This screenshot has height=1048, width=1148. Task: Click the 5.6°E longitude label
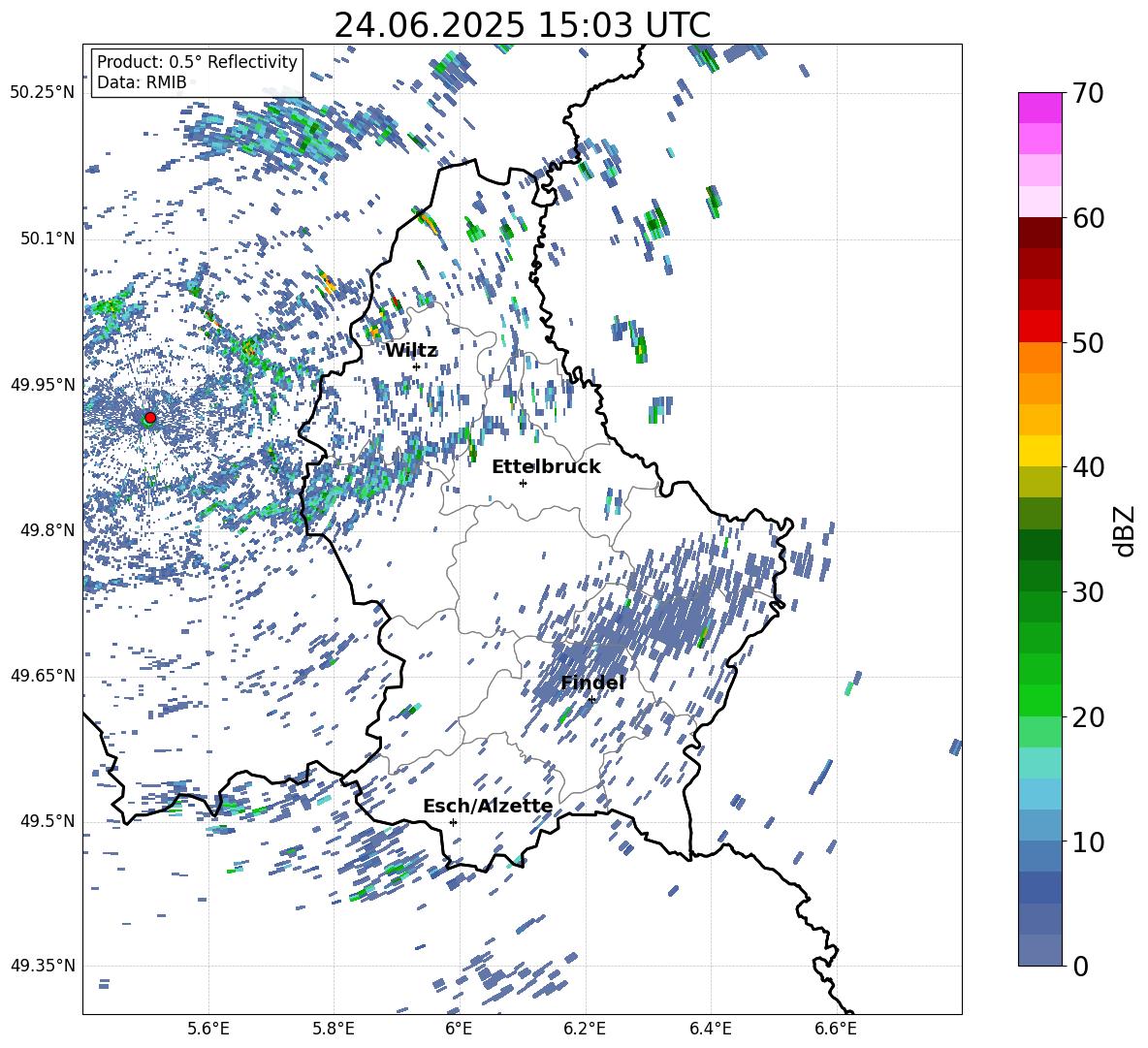[x=208, y=1029]
